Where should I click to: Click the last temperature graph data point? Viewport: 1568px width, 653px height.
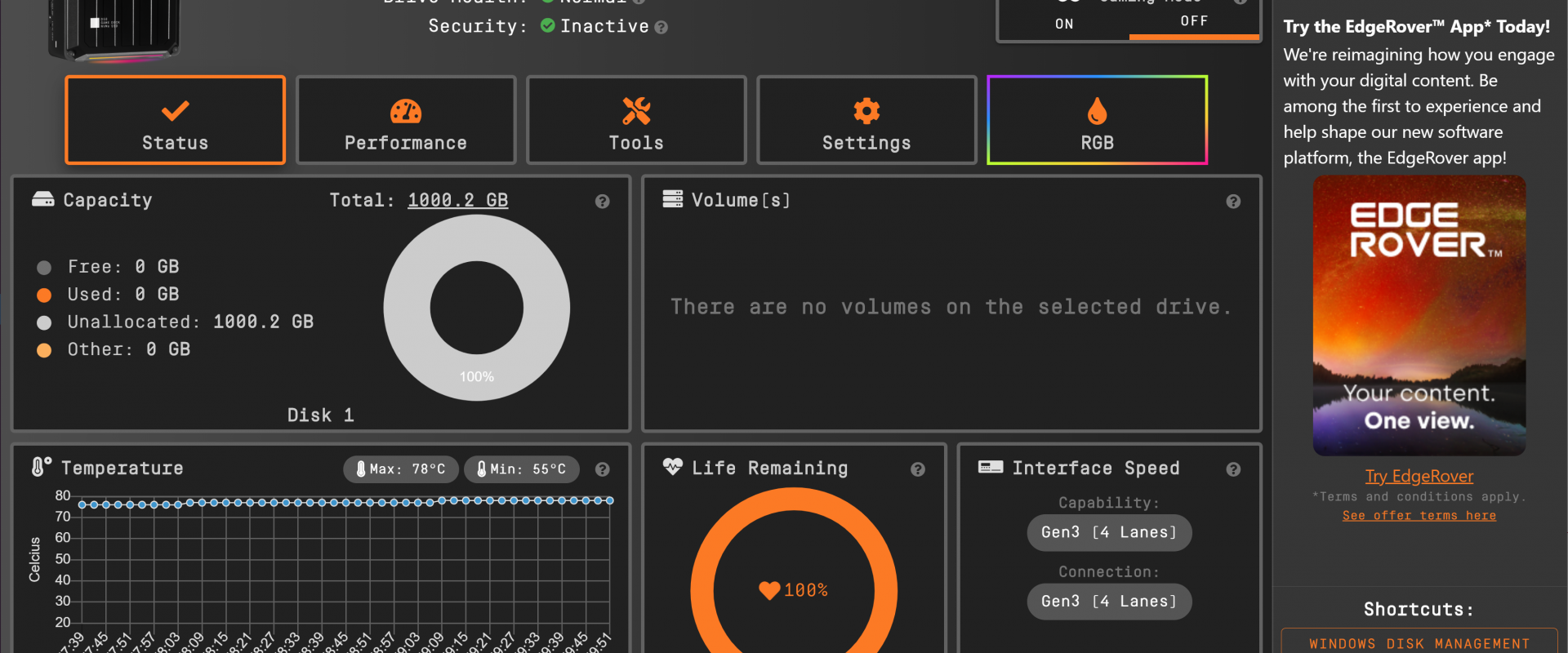pyautogui.click(x=609, y=500)
